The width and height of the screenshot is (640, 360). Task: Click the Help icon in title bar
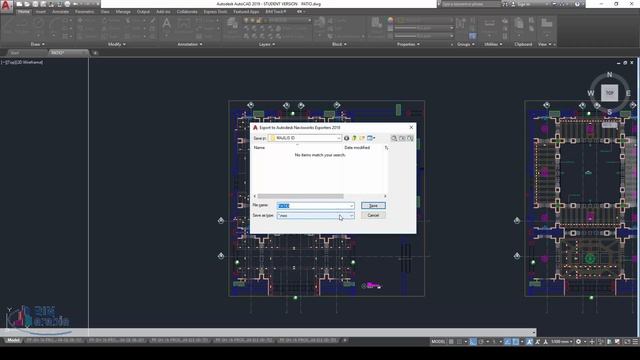tap(577, 4)
